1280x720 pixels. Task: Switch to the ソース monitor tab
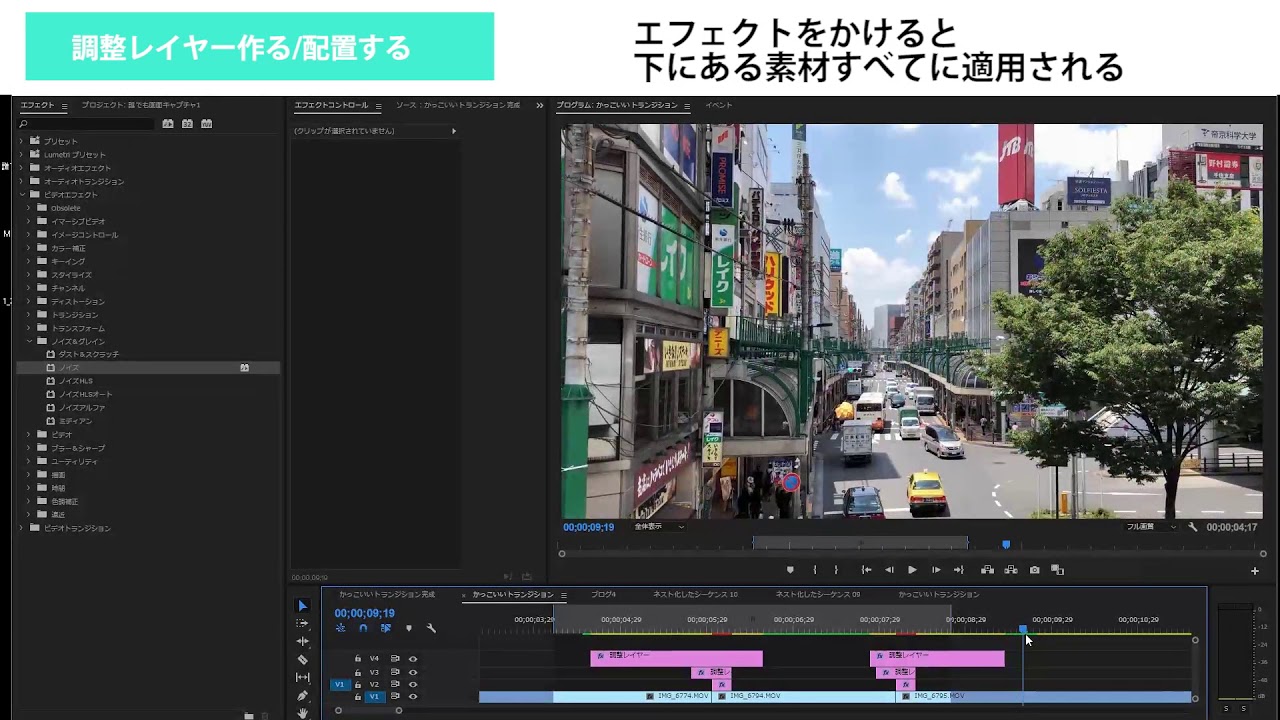458,105
